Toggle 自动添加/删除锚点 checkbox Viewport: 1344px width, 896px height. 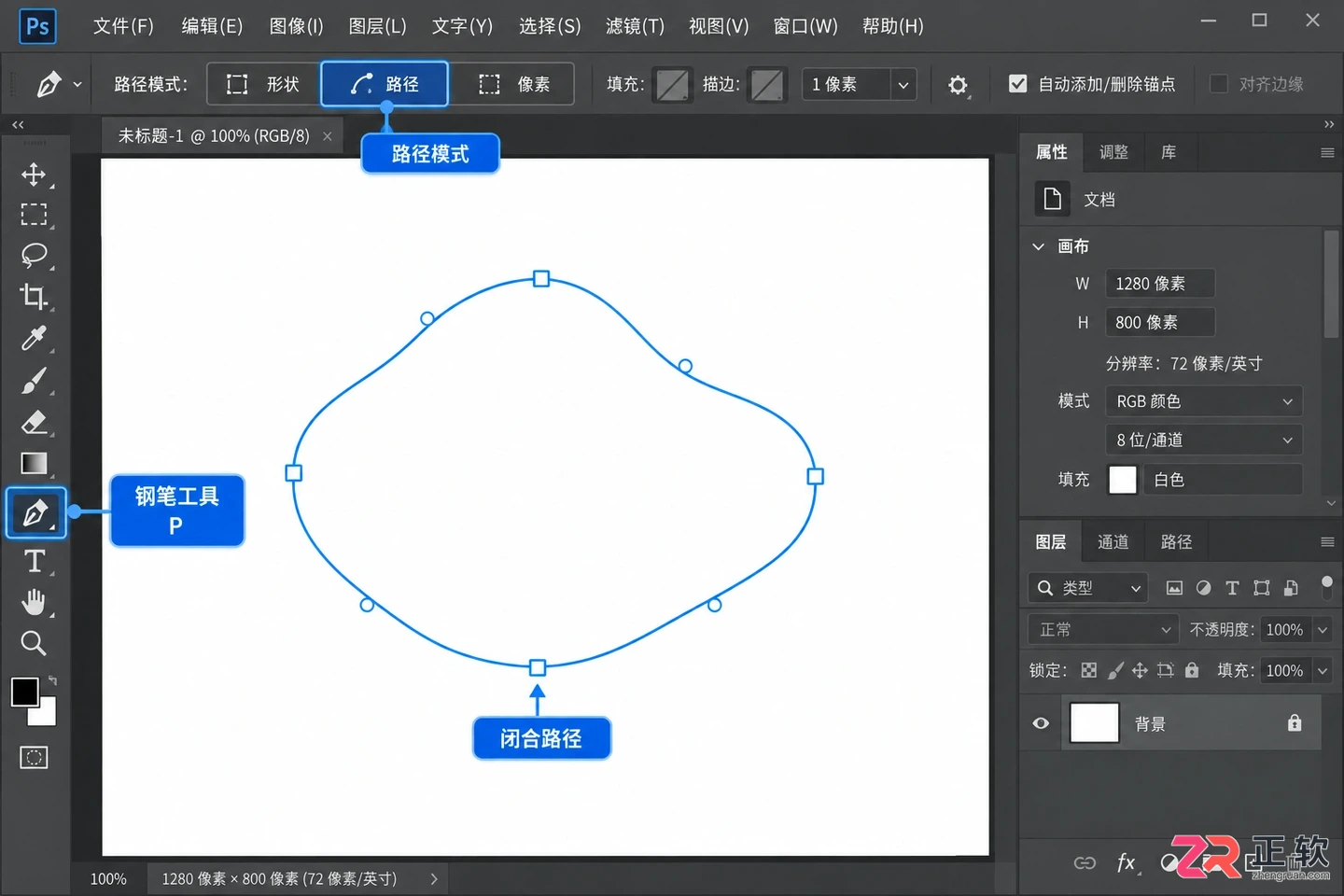[1018, 84]
